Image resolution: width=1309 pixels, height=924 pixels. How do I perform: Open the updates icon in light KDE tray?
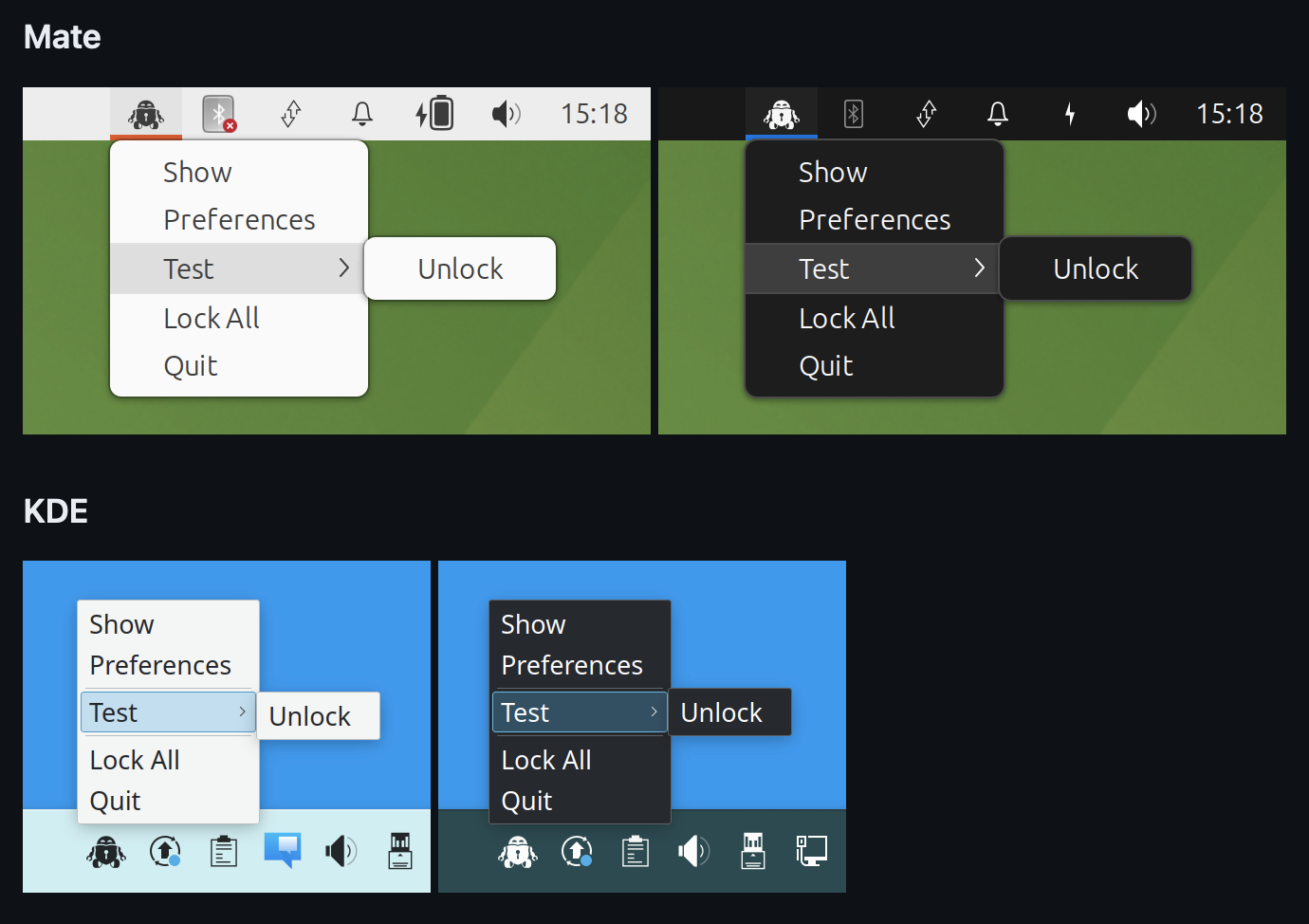pos(165,851)
